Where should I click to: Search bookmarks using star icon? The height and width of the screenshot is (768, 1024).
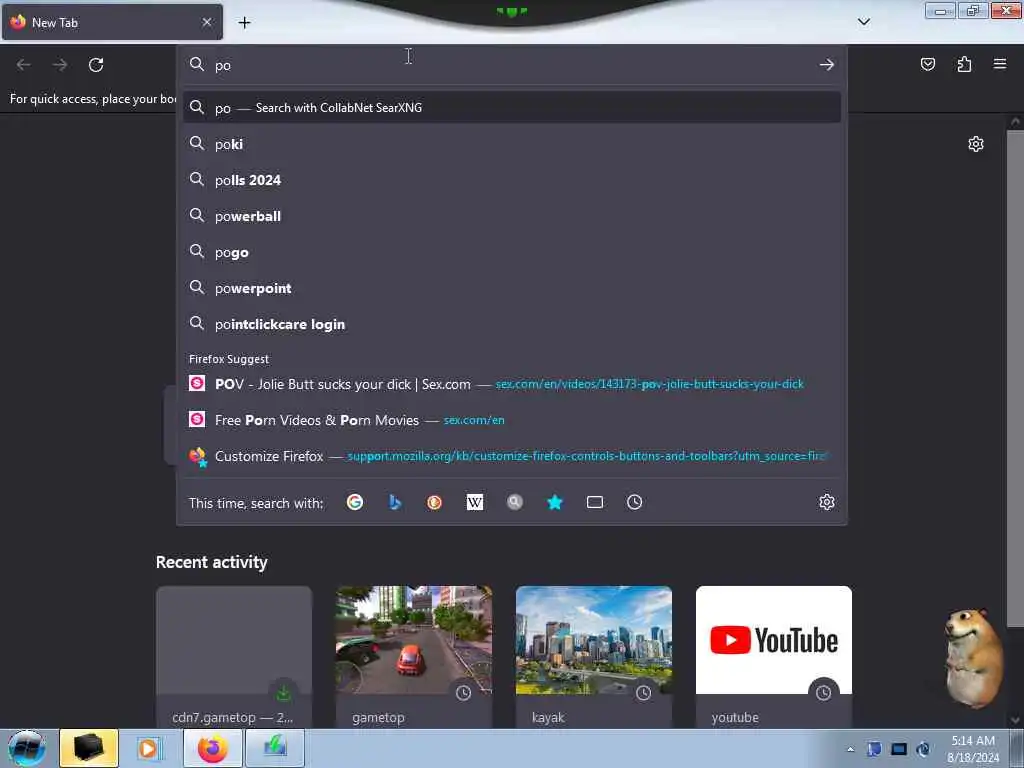click(x=554, y=502)
